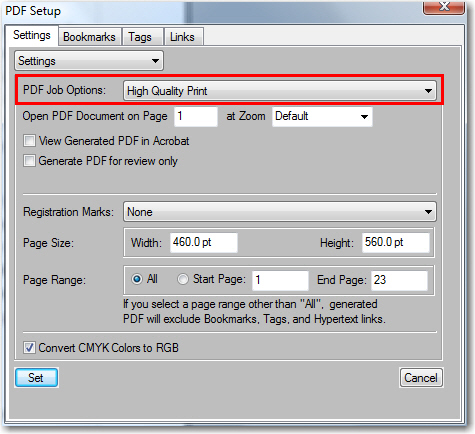Expand the Registration Marks dropdown

279,212
